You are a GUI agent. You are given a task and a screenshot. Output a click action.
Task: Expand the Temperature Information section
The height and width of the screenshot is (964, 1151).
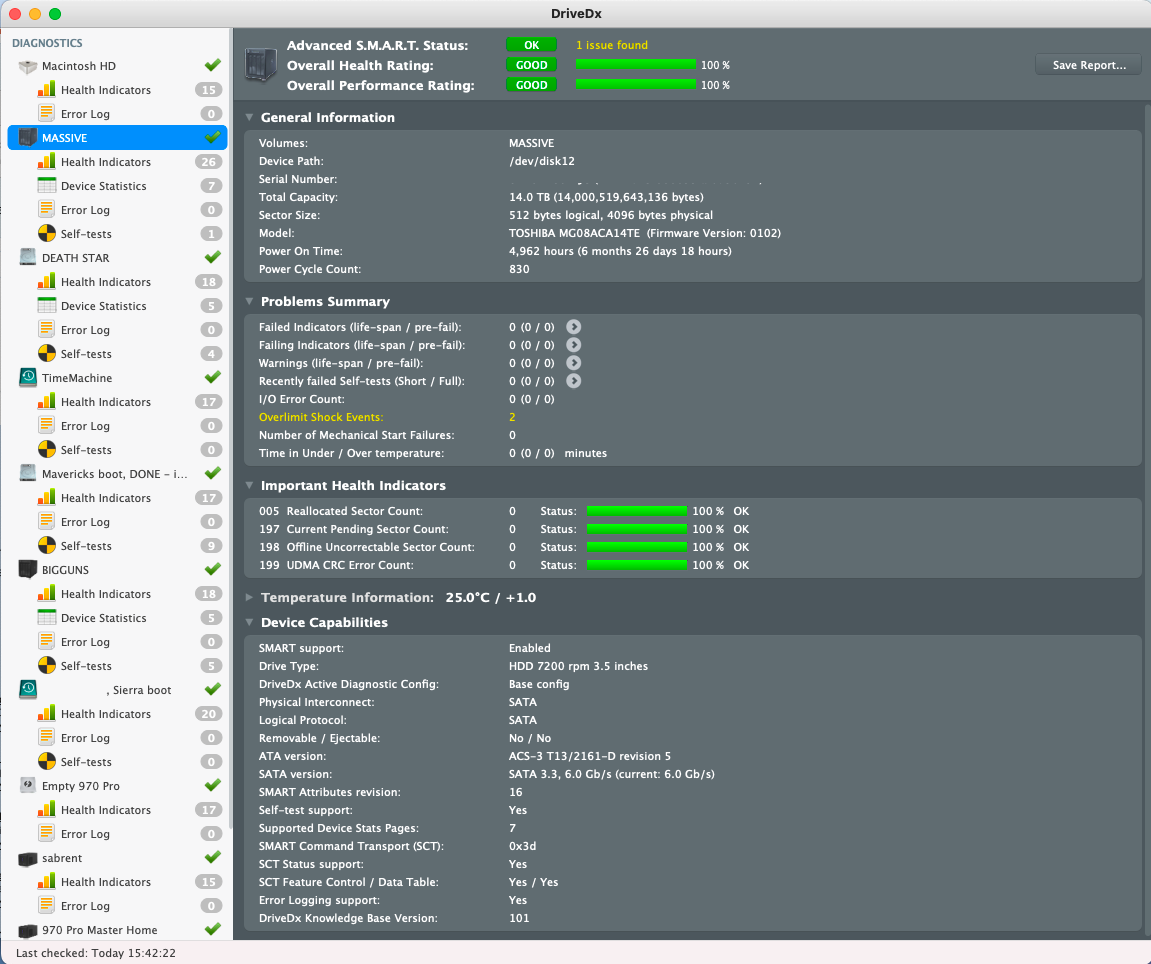pos(249,598)
